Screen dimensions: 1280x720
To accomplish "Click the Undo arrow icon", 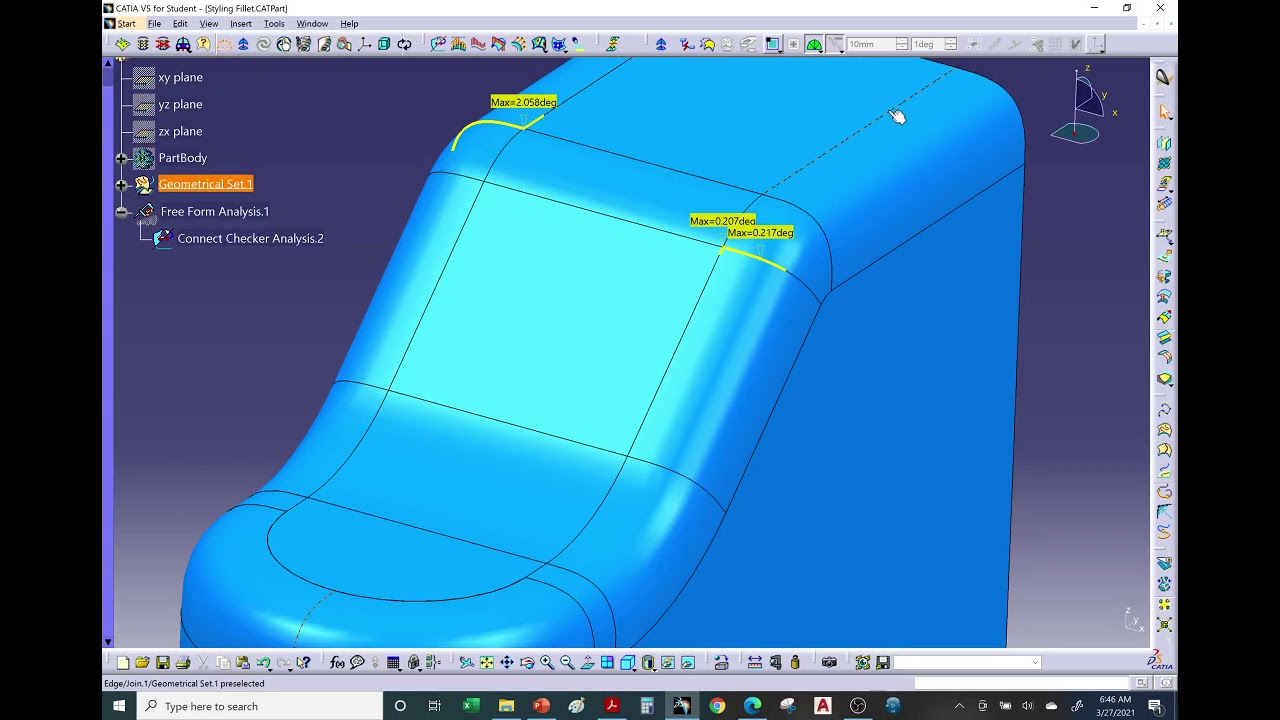I will pyautogui.click(x=263, y=662).
